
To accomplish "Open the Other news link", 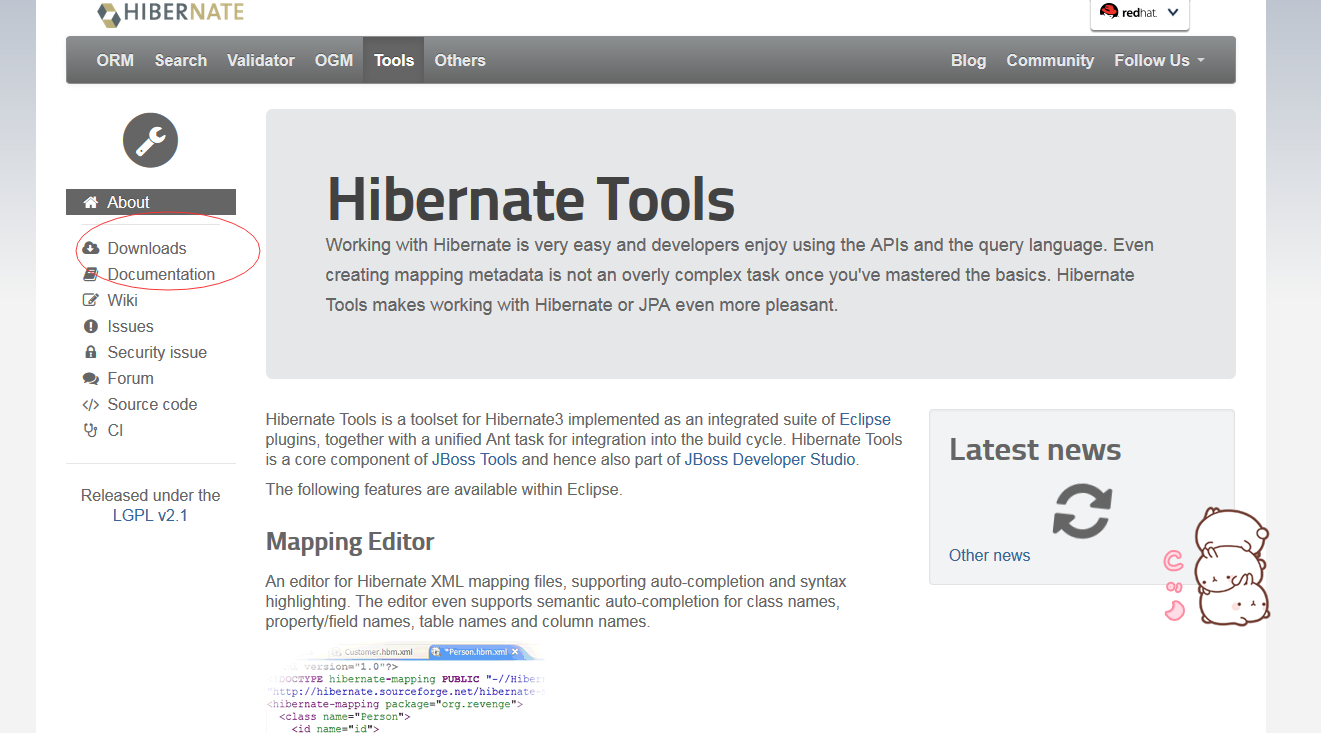I will (x=989, y=555).
